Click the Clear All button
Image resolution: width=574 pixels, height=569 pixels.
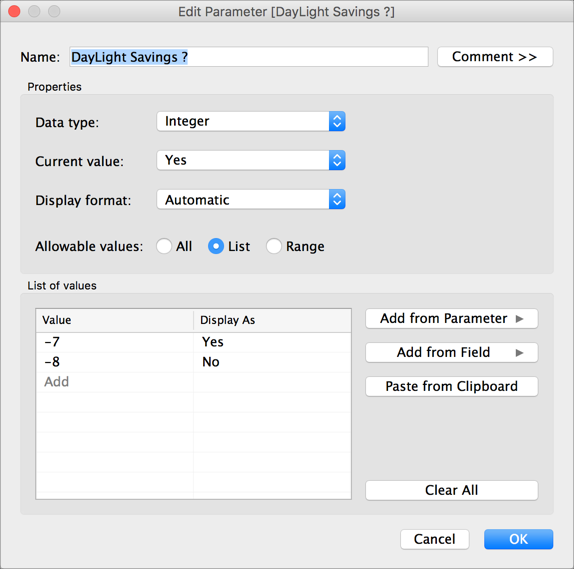[451, 490]
